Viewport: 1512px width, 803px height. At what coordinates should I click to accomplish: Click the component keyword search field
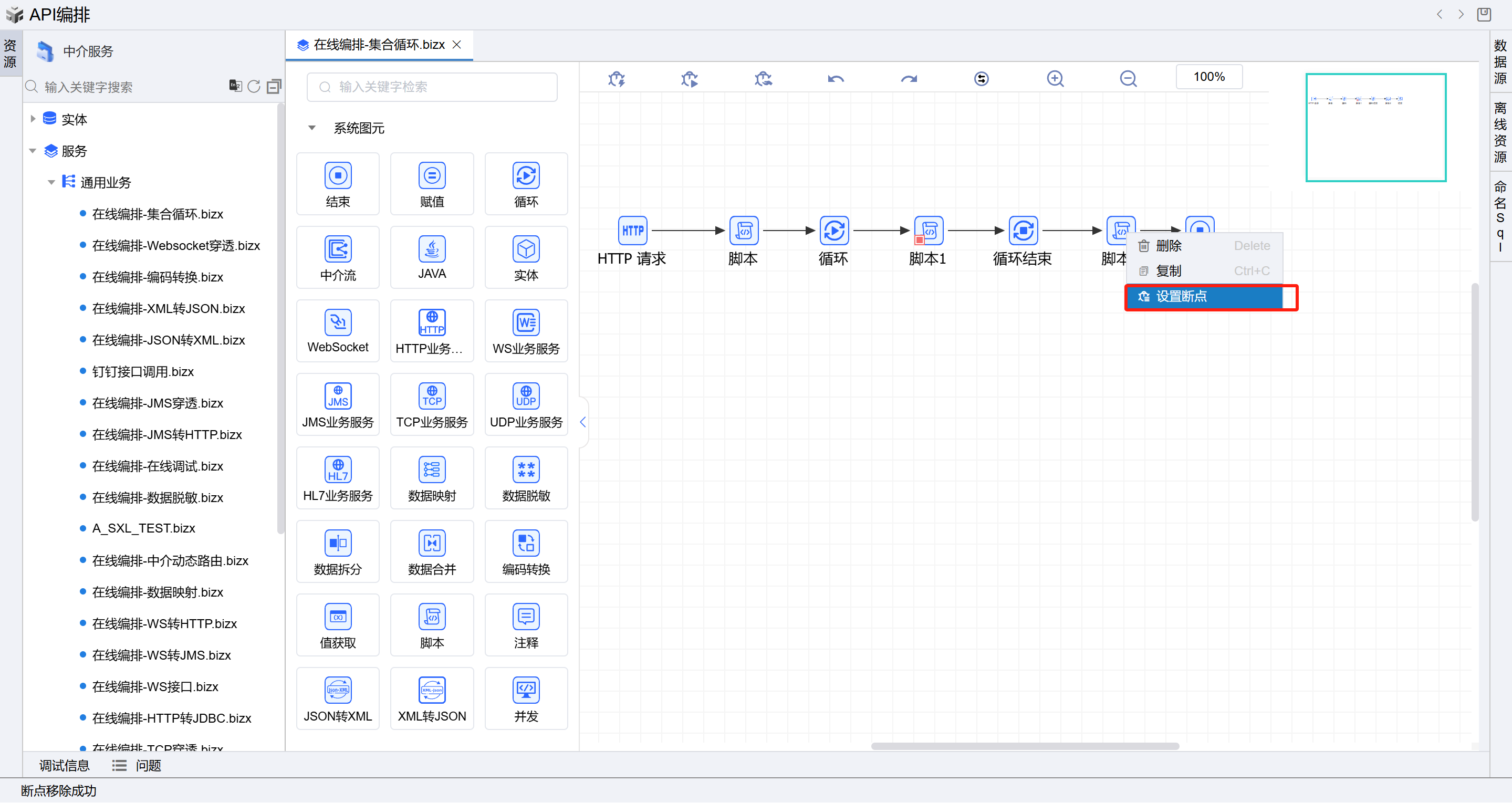(431, 87)
